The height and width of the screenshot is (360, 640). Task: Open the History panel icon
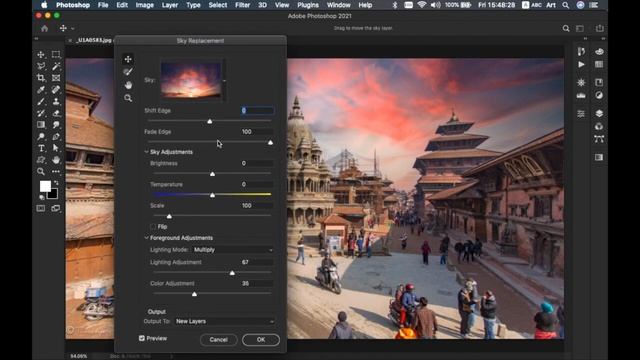tap(581, 51)
